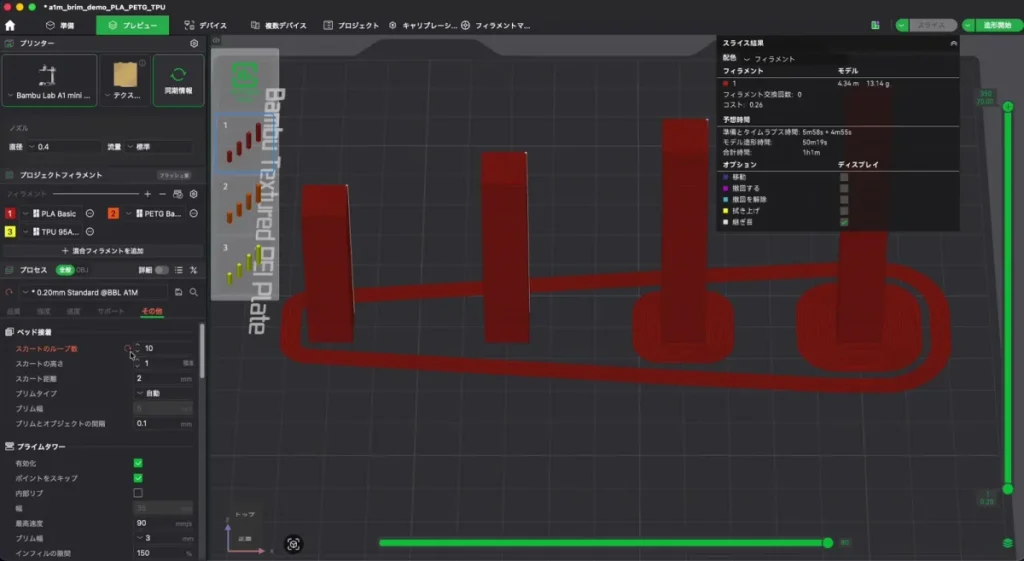Viewport: 1024px width, 561px height.
Task: Open the layers icon at bottom right
Action: pos(1008,543)
